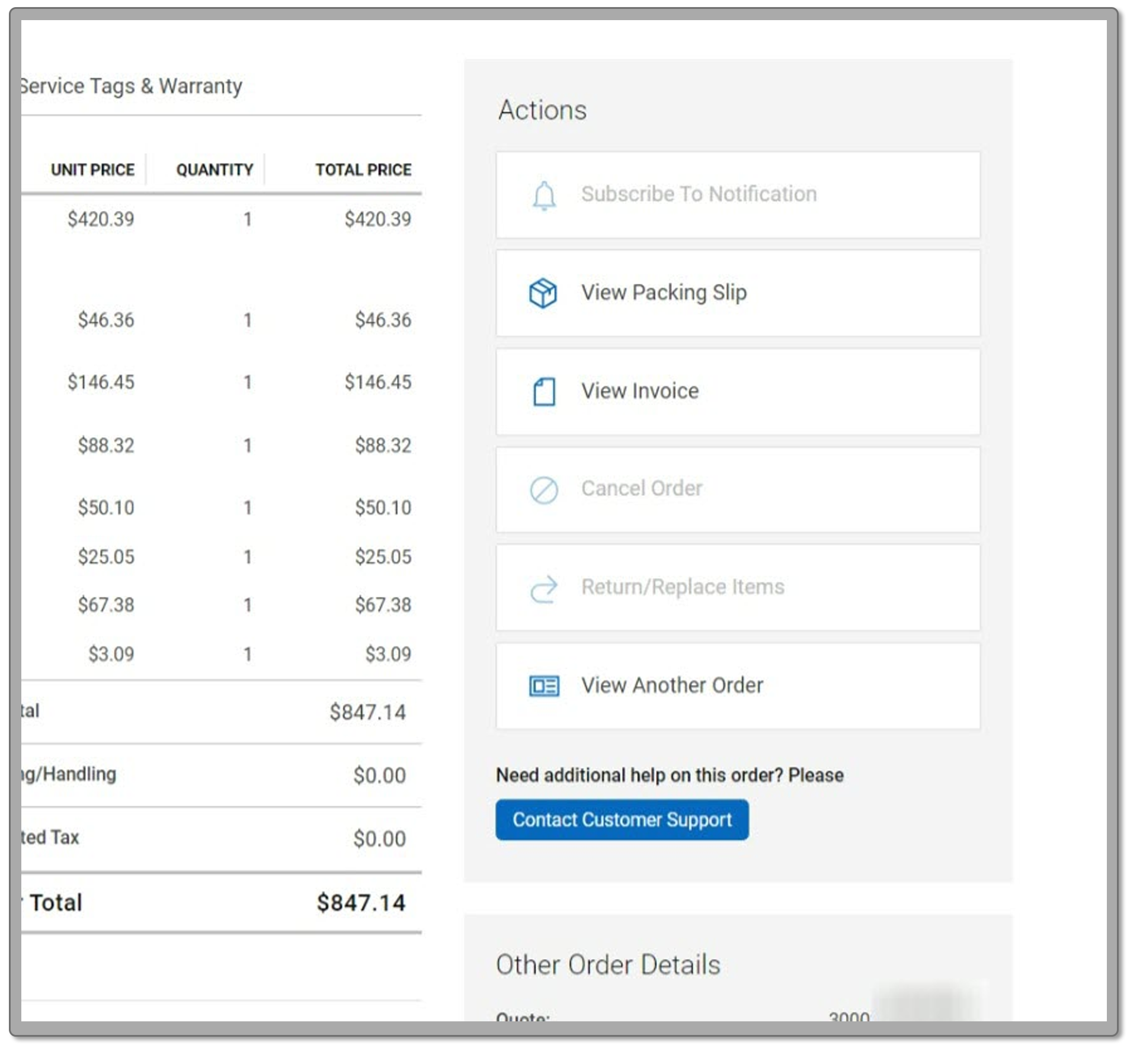Image resolution: width=1127 pixels, height=1064 pixels.
Task: Select the $146.45 total price cell
Action: [x=378, y=382]
